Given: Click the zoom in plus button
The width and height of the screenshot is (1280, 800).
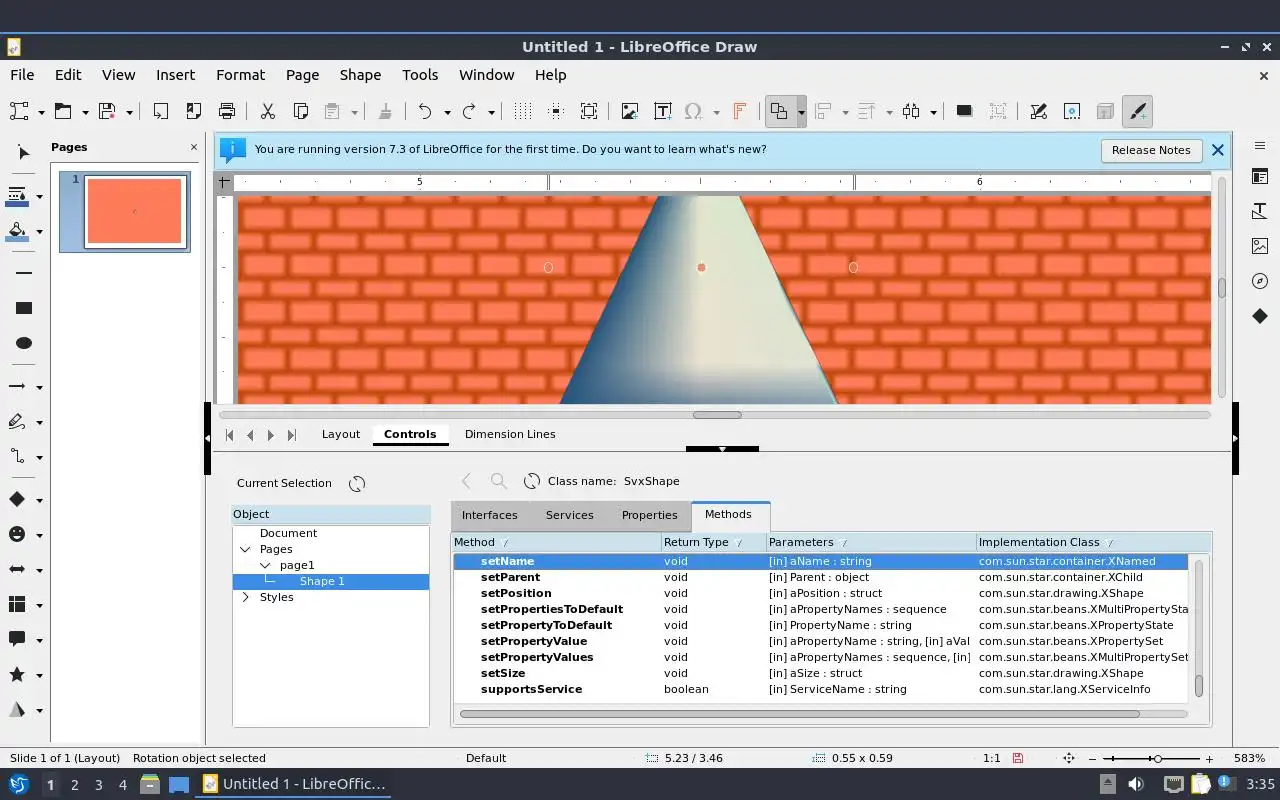Looking at the screenshot, I should (x=1209, y=759).
